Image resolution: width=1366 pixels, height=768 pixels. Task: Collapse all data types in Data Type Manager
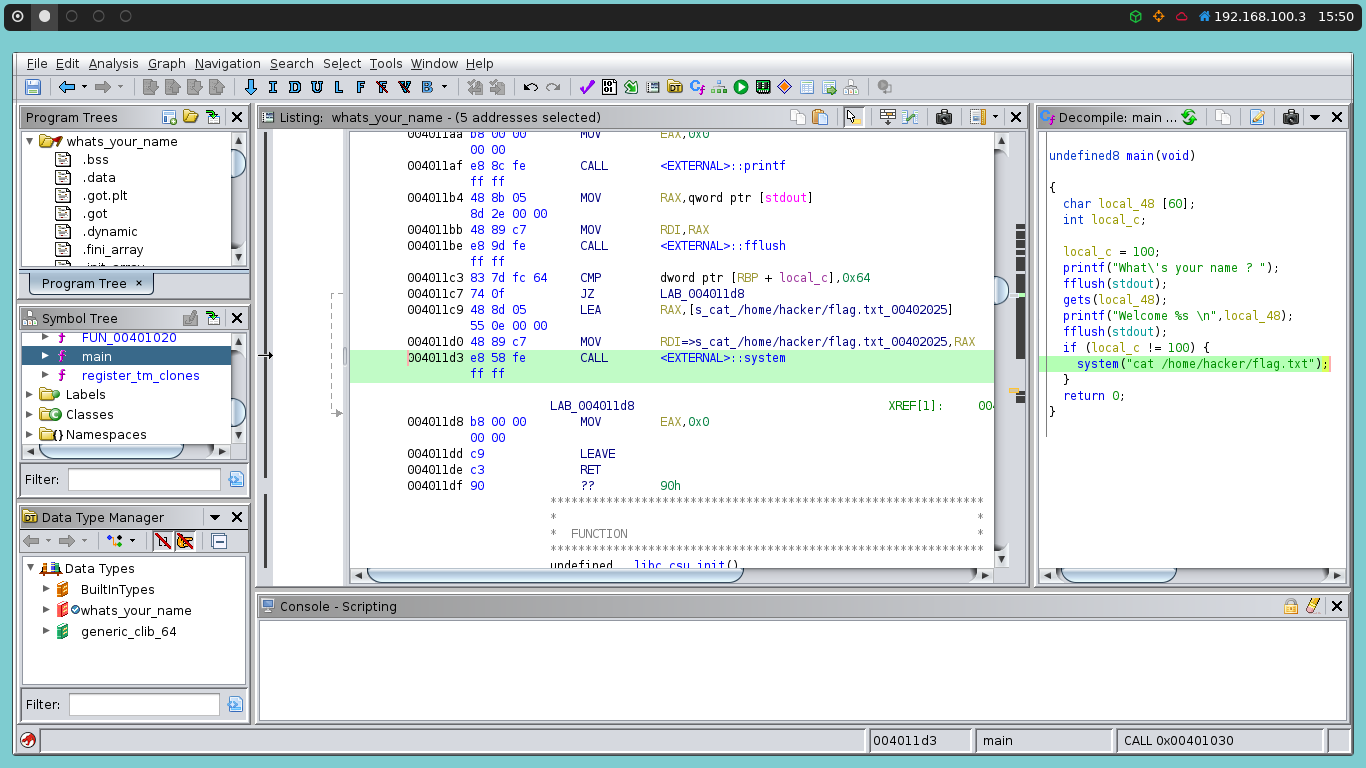coord(219,541)
